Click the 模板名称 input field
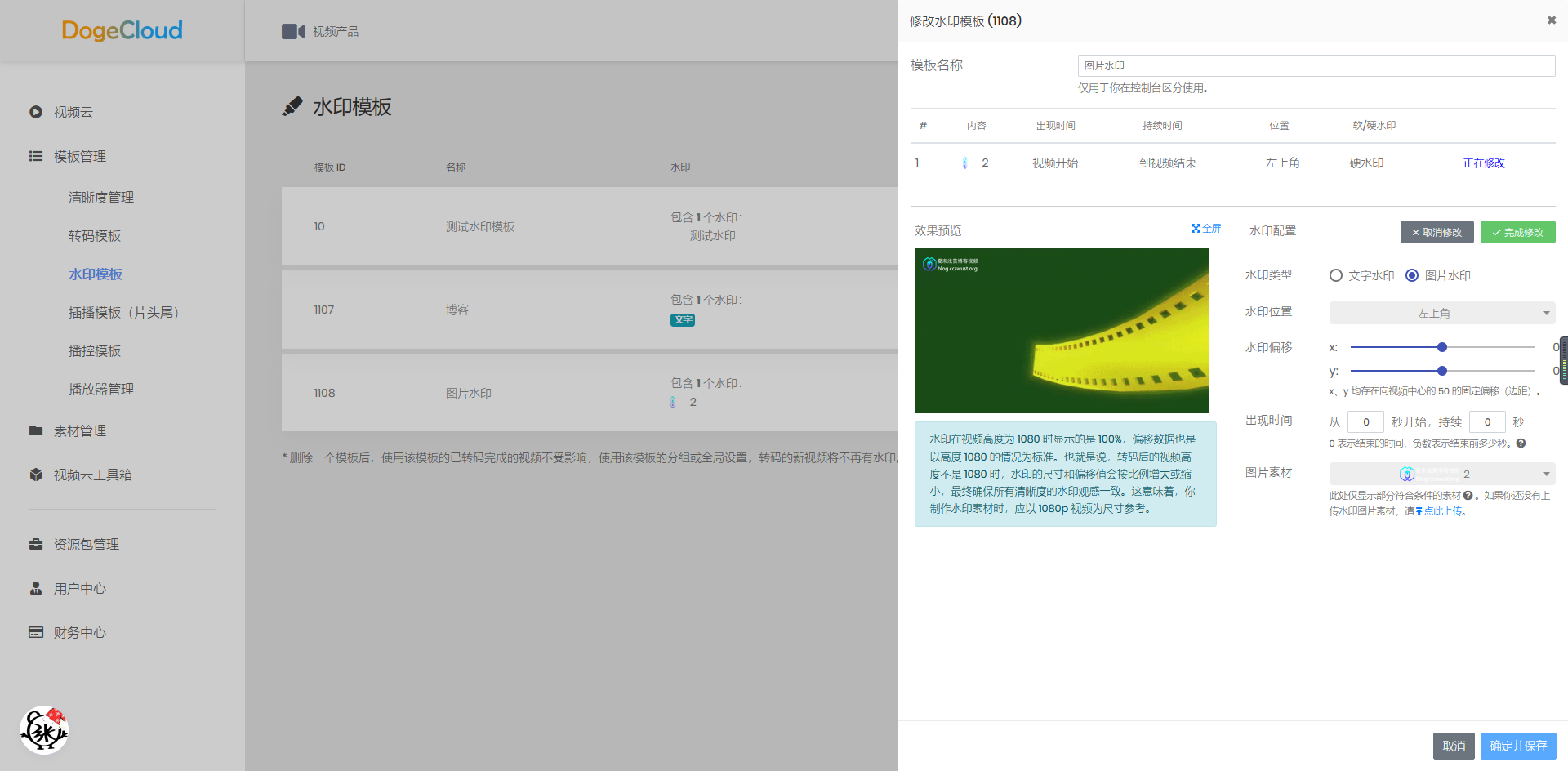1568x771 pixels. pyautogui.click(x=1316, y=65)
